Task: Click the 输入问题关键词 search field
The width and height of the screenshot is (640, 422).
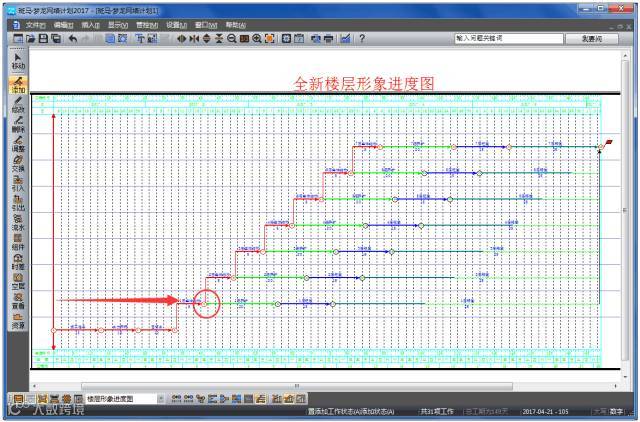Action: (509, 39)
